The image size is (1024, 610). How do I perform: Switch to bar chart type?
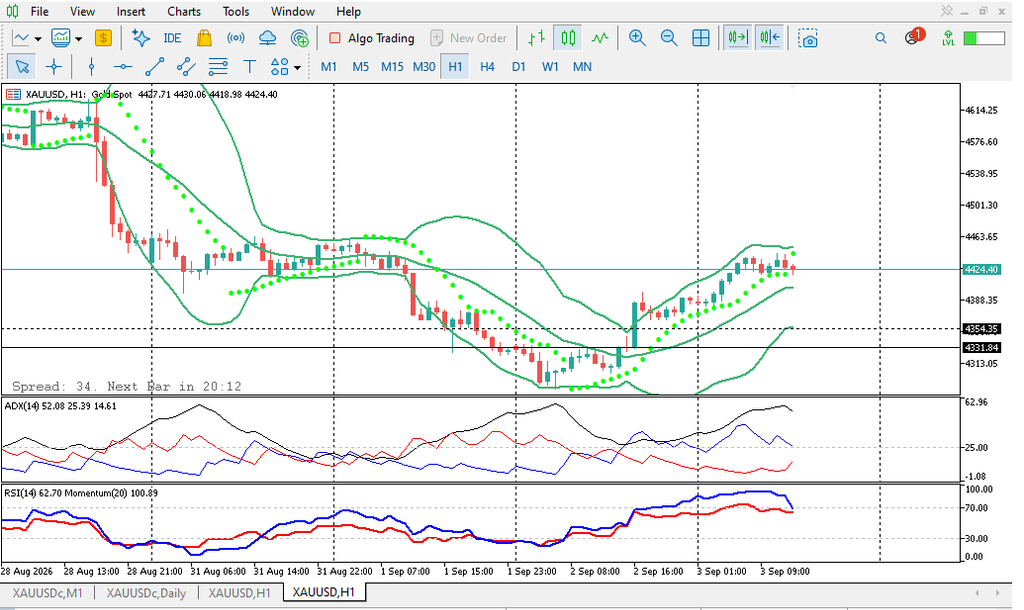tap(537, 39)
